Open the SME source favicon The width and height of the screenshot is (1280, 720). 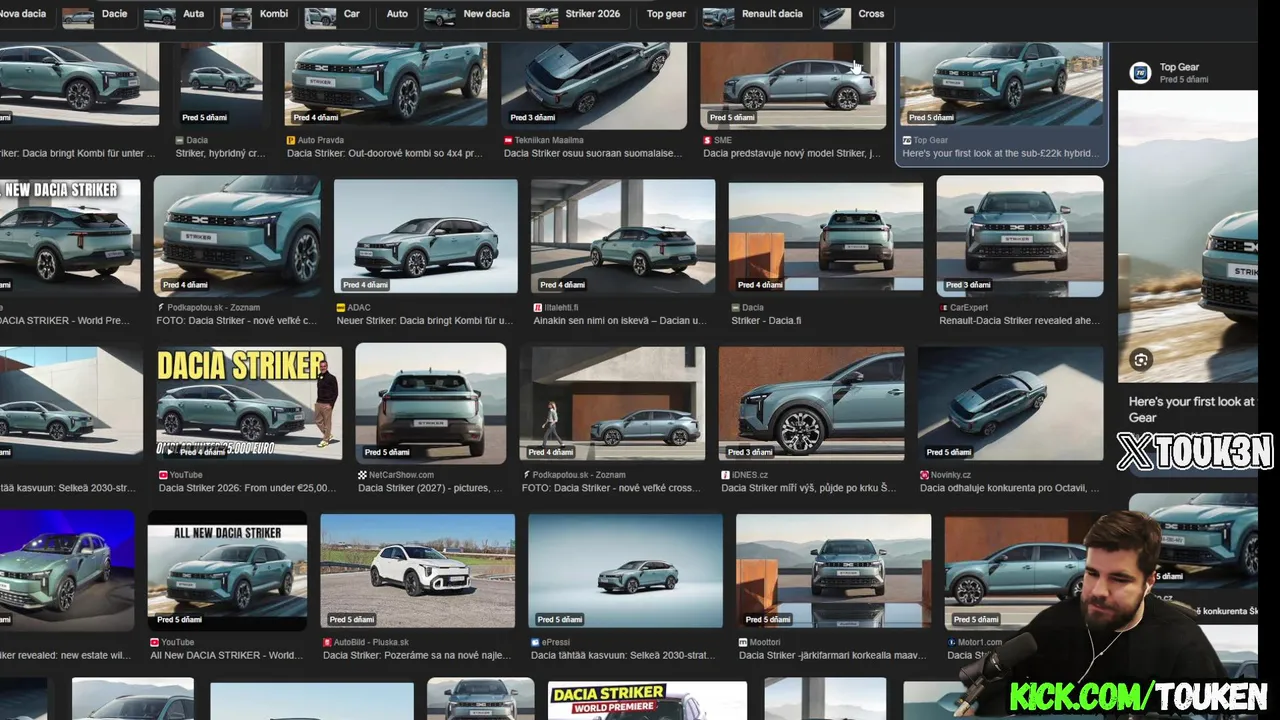[x=707, y=140]
